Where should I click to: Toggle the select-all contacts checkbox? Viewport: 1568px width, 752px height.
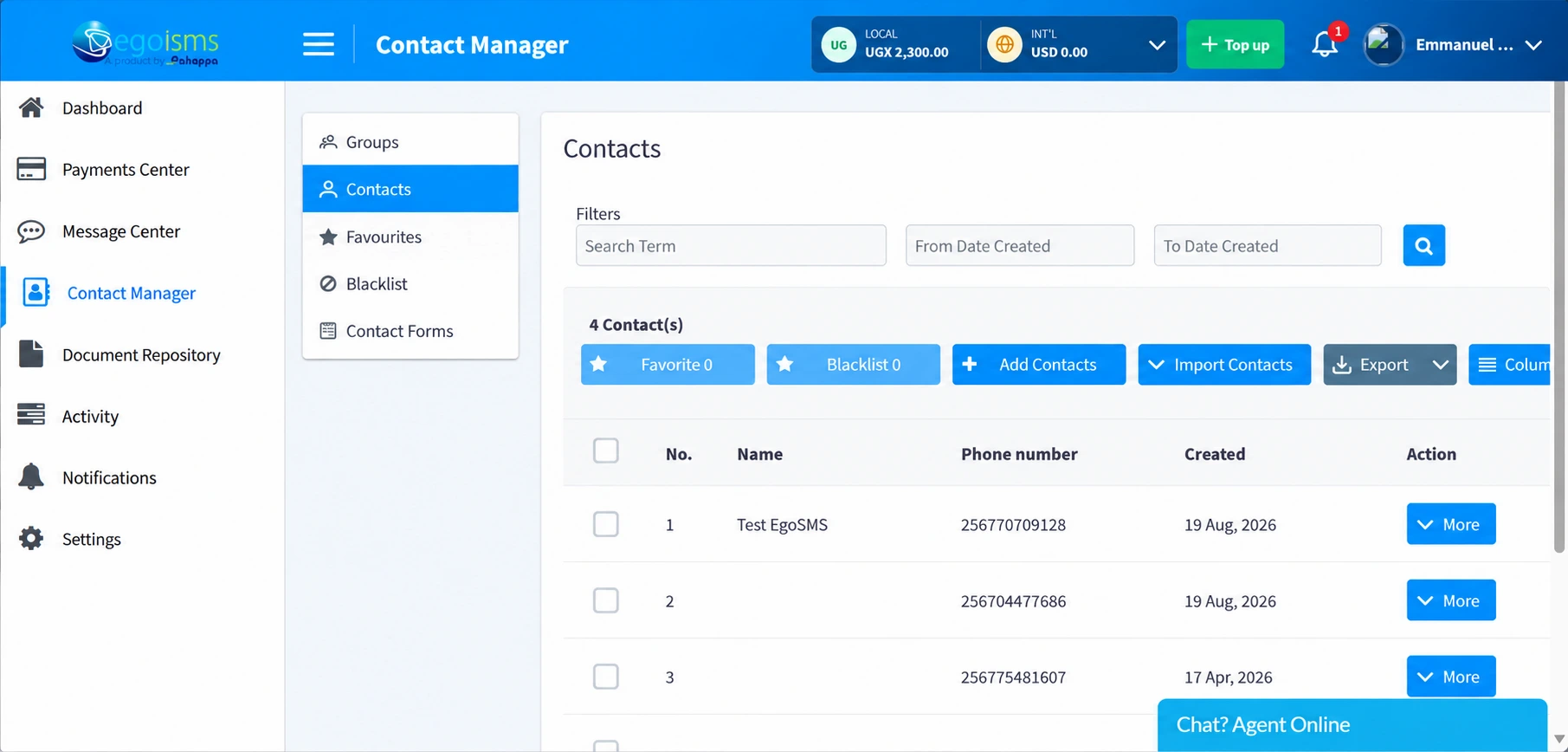[x=606, y=451]
